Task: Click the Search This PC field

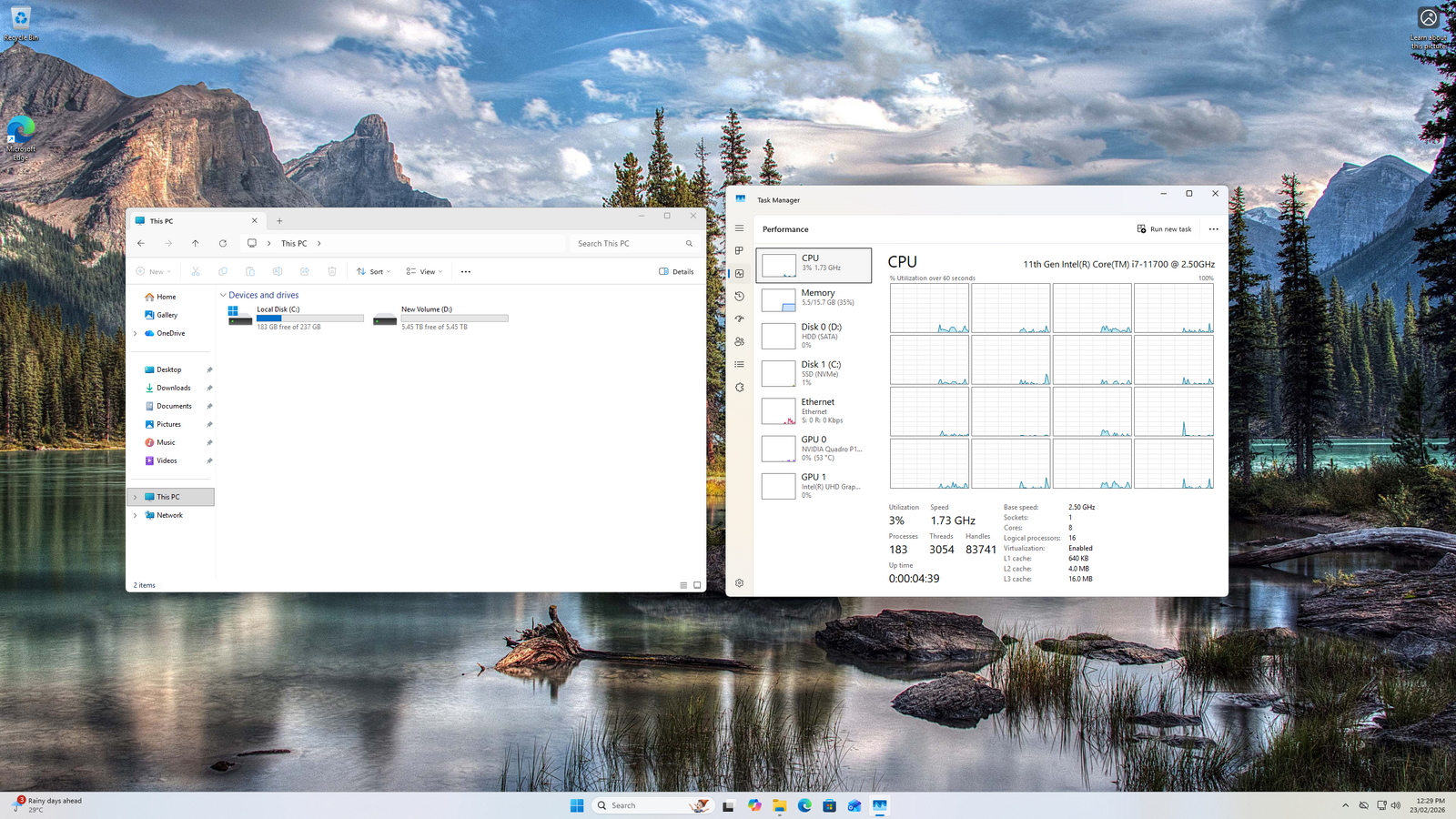Action: tap(628, 243)
